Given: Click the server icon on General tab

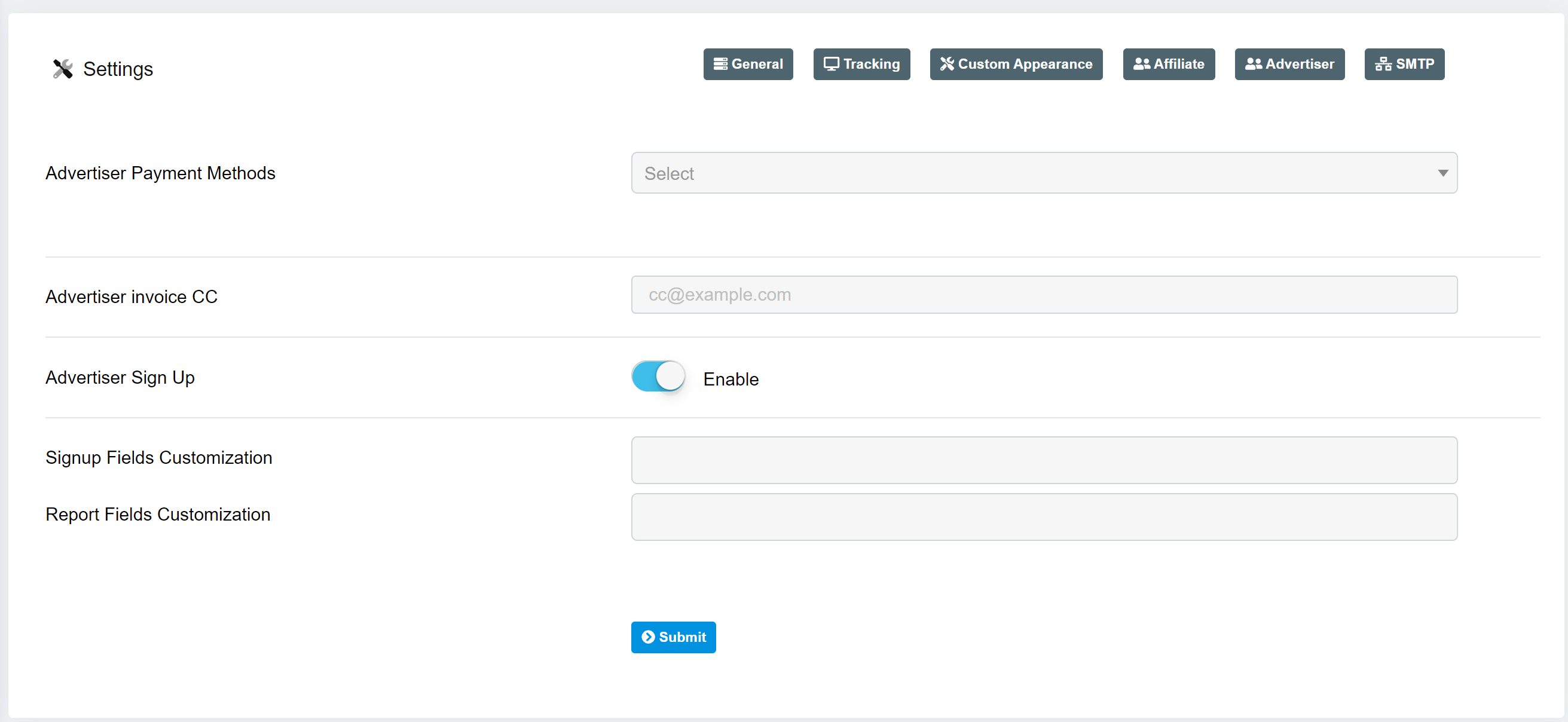Looking at the screenshot, I should click(720, 64).
